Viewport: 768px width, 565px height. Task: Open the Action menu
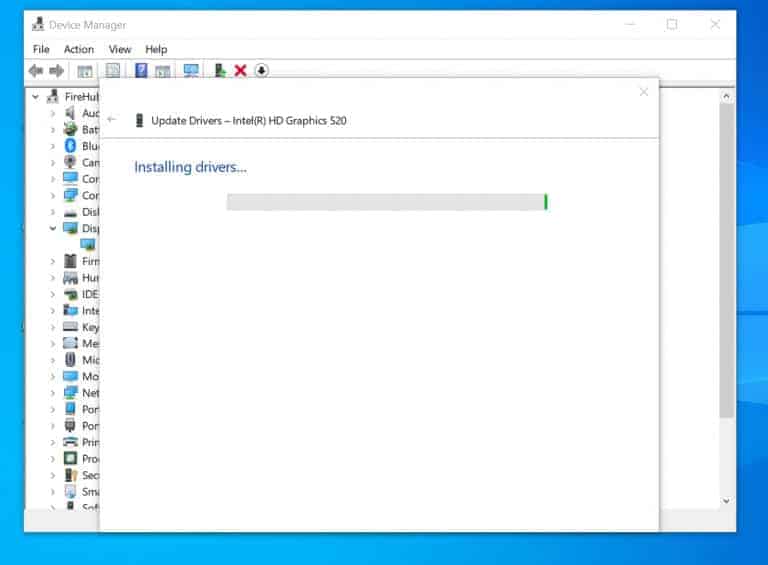[78, 49]
